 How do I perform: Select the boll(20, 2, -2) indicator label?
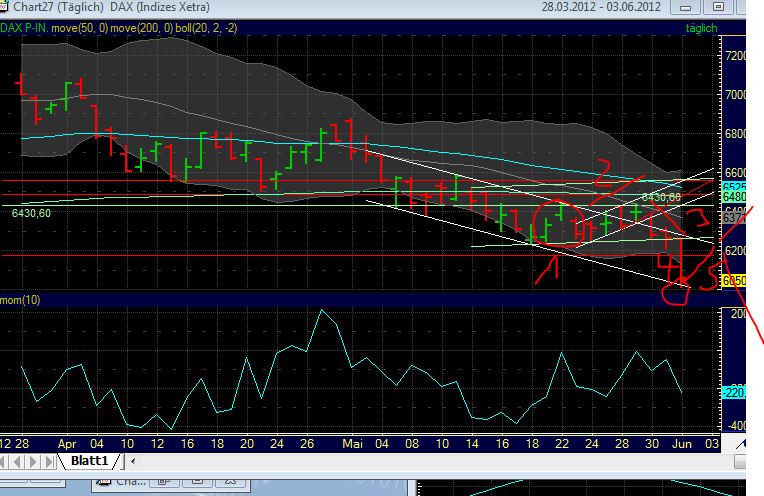click(x=206, y=28)
